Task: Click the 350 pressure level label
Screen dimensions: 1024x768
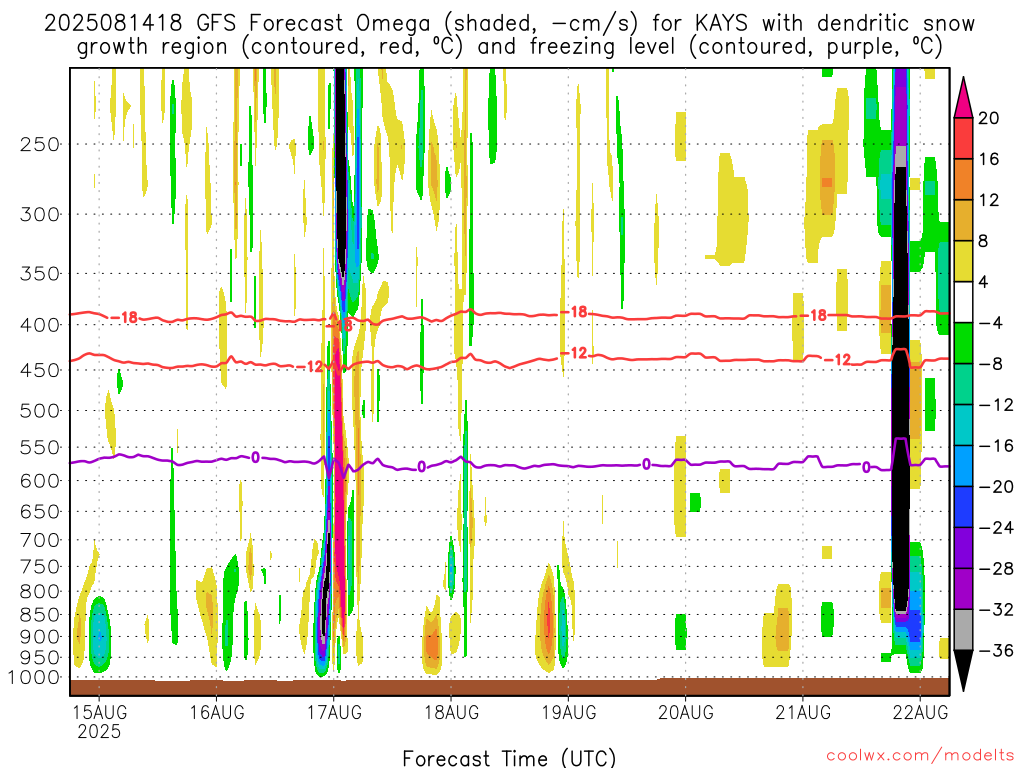Action: tap(40, 273)
